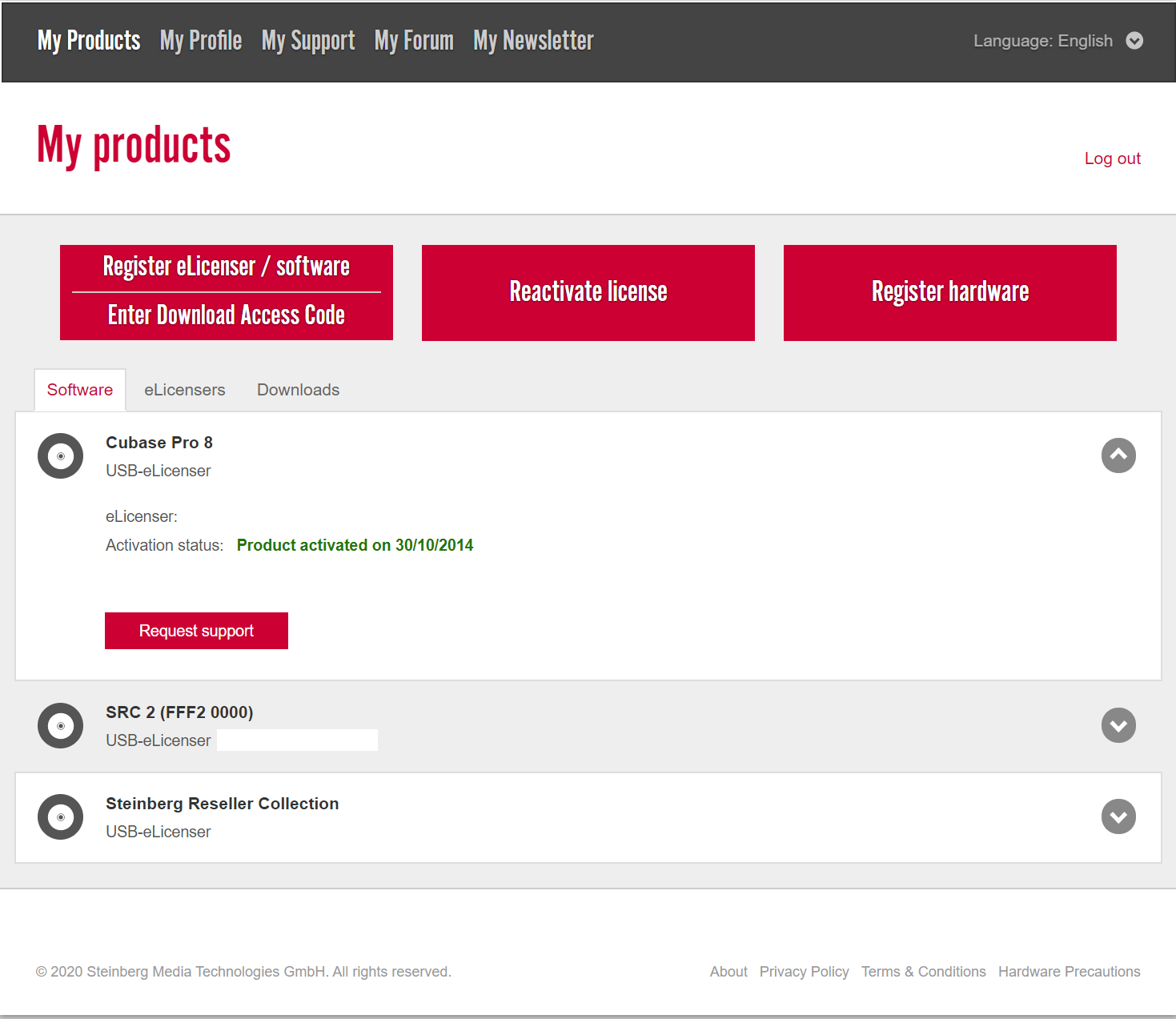
Task: Expand the Steinberg Reseller Collection entry
Action: (x=1118, y=816)
